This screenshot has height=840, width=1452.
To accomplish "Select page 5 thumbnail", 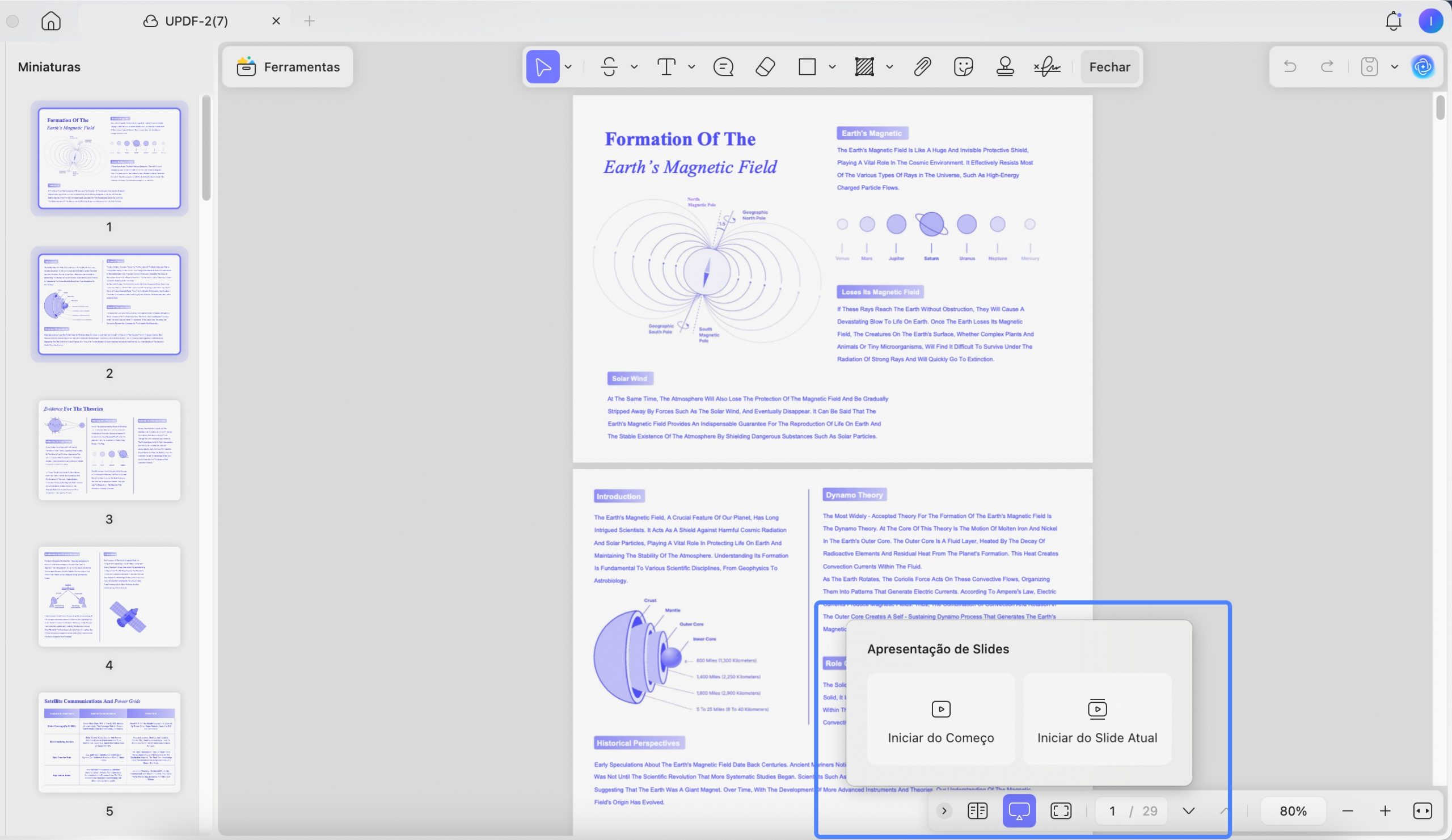I will coord(109,742).
